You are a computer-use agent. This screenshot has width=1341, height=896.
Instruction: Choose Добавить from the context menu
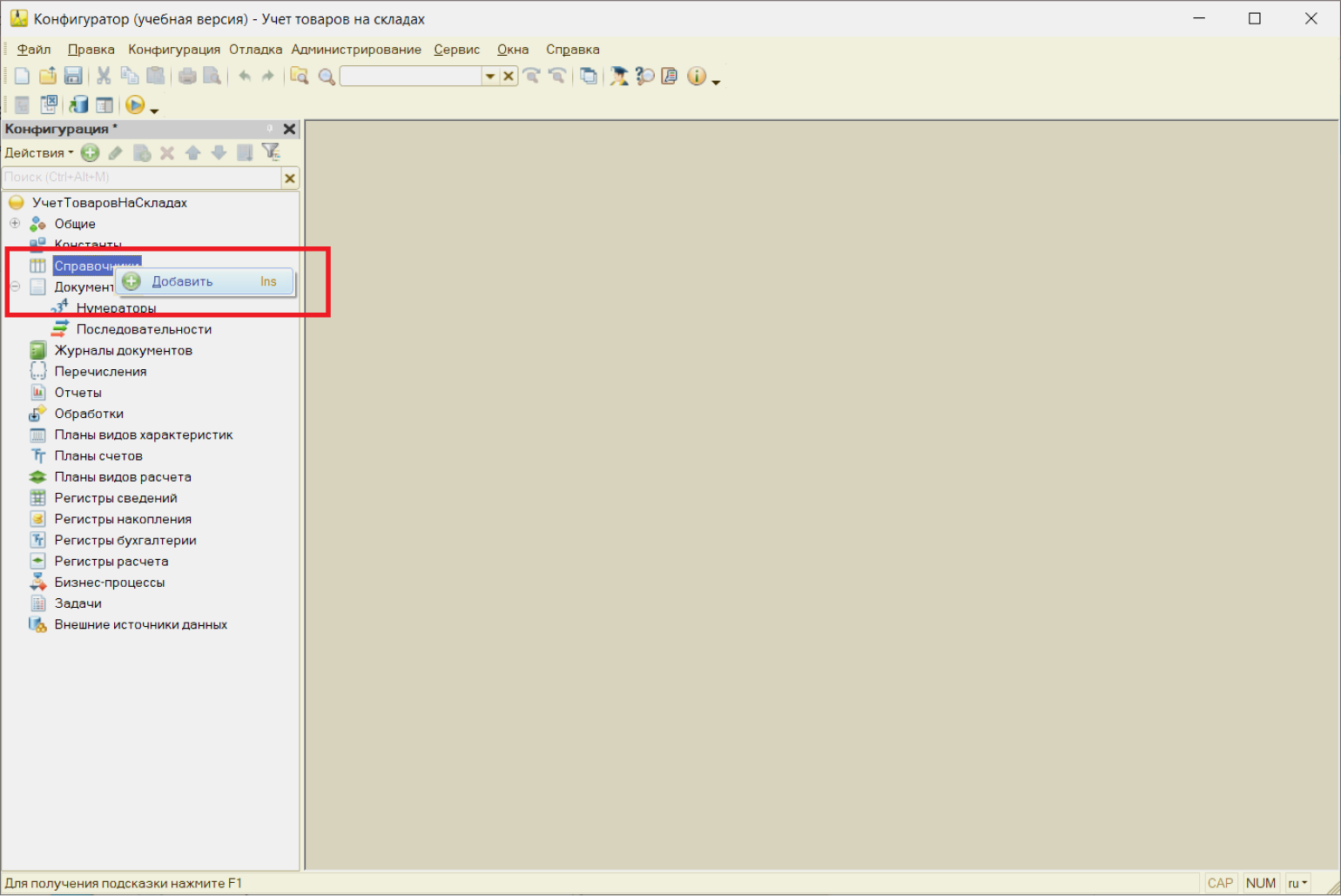point(183,281)
